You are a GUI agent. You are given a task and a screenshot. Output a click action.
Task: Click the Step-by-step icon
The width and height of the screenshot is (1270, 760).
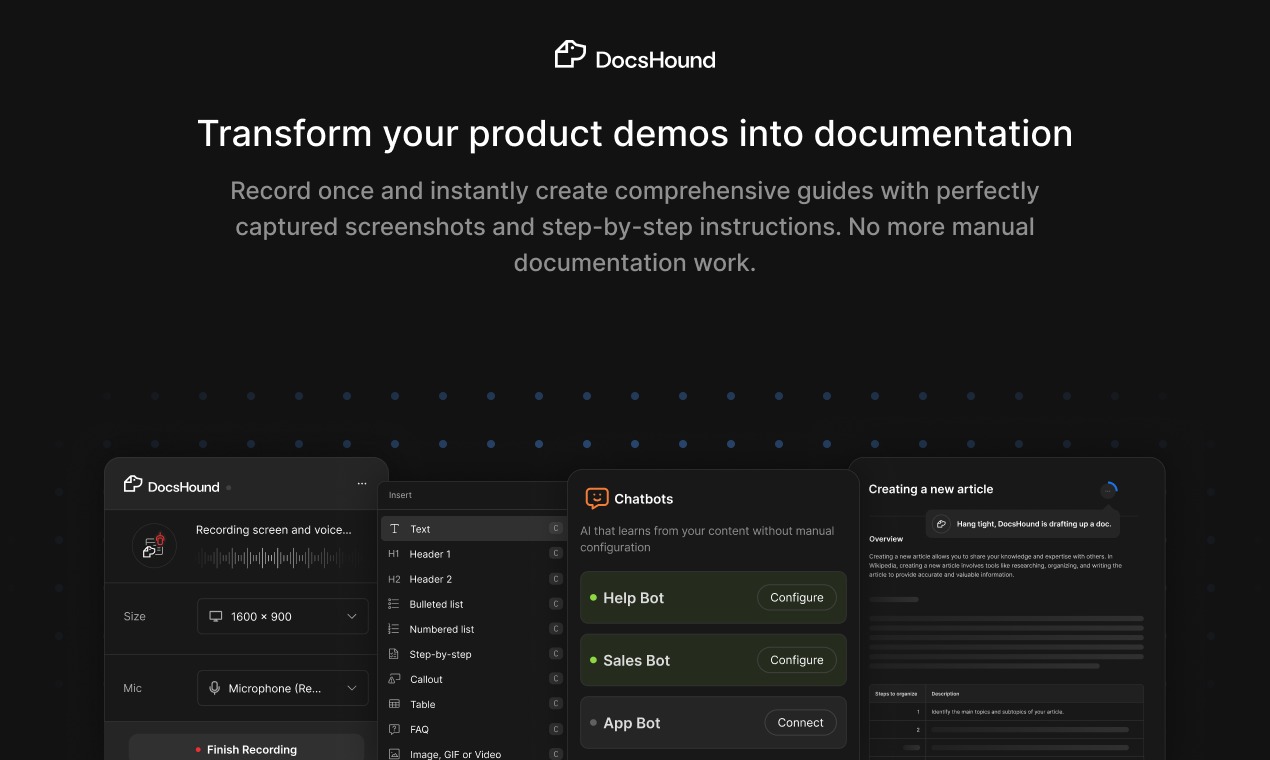pos(394,654)
